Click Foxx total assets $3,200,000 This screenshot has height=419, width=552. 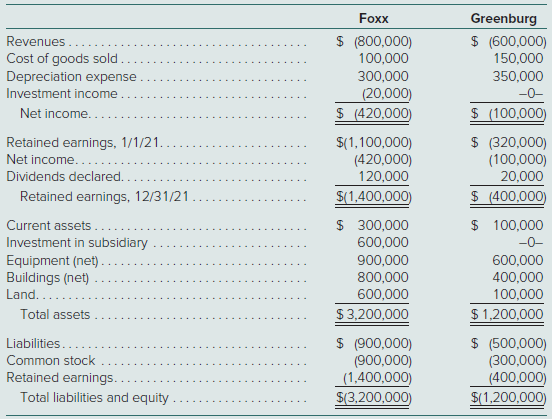point(372,314)
